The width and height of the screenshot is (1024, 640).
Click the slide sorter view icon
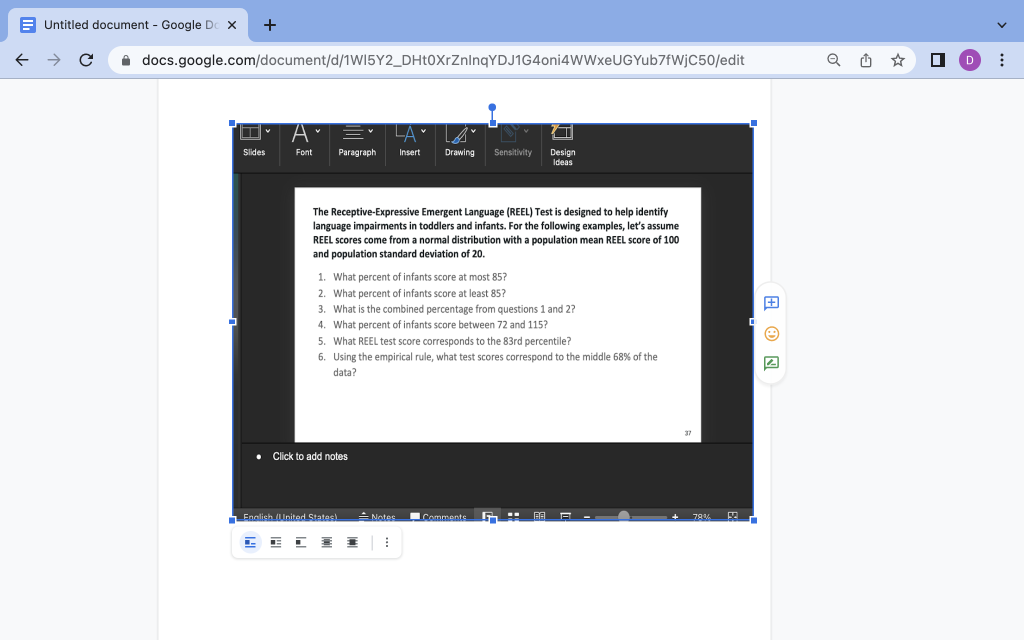tap(514, 516)
